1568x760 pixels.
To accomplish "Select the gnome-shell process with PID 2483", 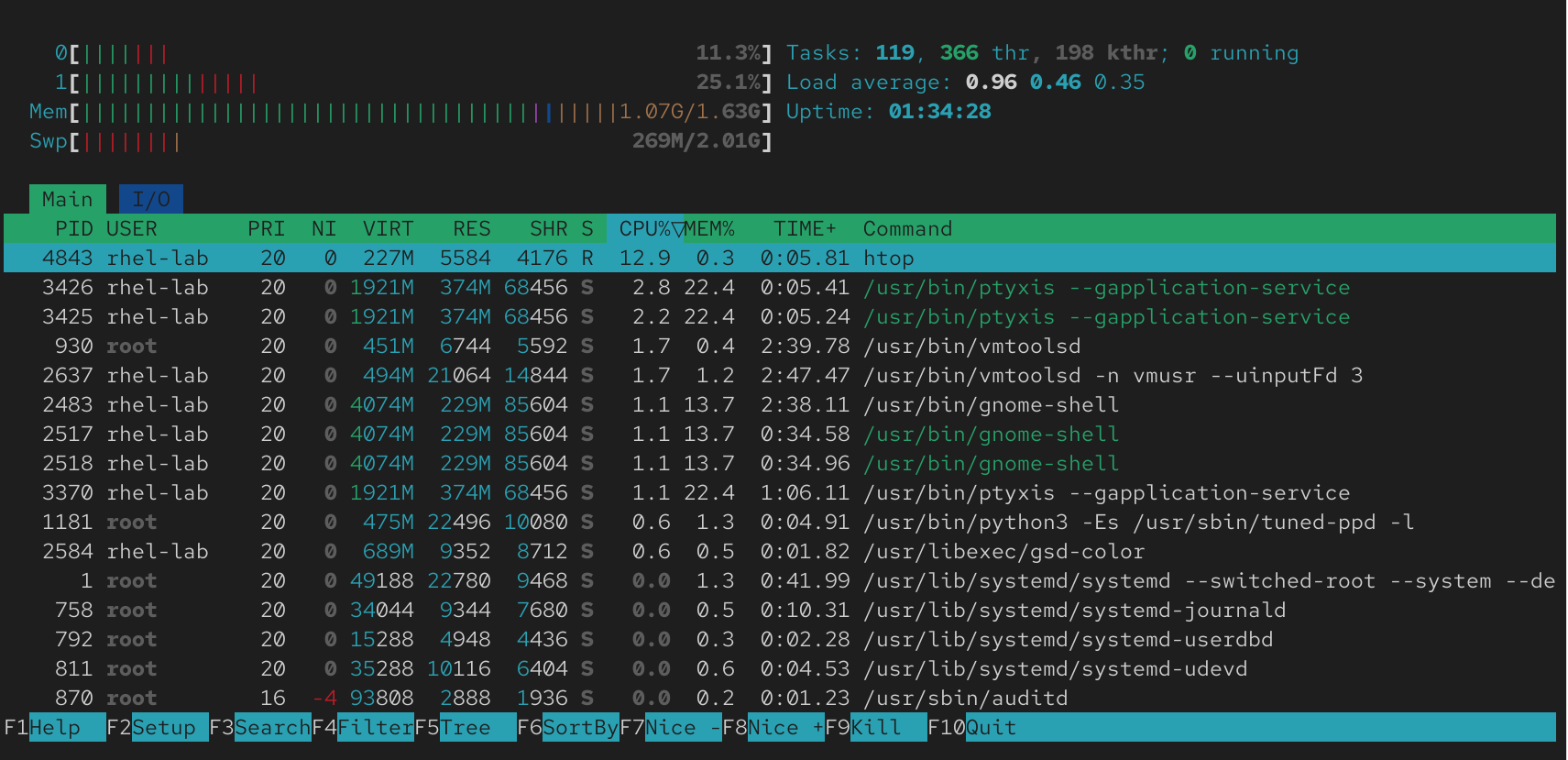I will click(x=780, y=404).
